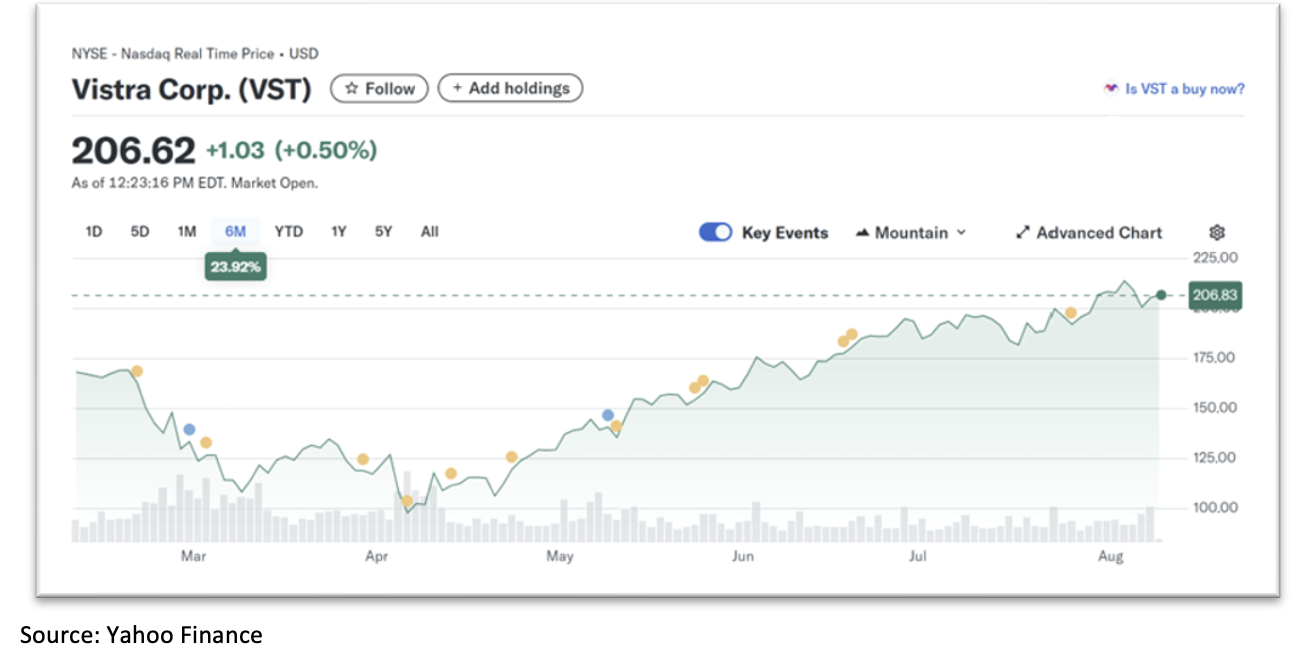Click the Mountain chart type icon
The width and height of the screenshot is (1312, 663).
click(863, 232)
